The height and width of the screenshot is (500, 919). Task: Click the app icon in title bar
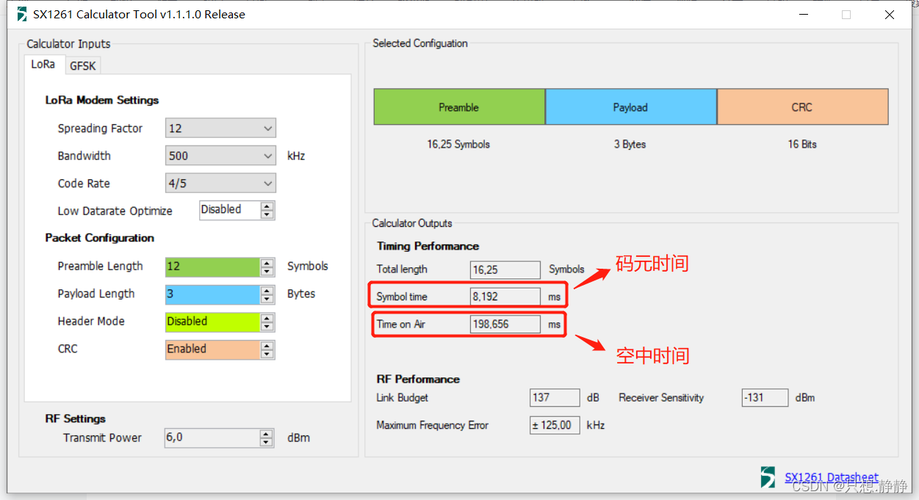(x=22, y=14)
